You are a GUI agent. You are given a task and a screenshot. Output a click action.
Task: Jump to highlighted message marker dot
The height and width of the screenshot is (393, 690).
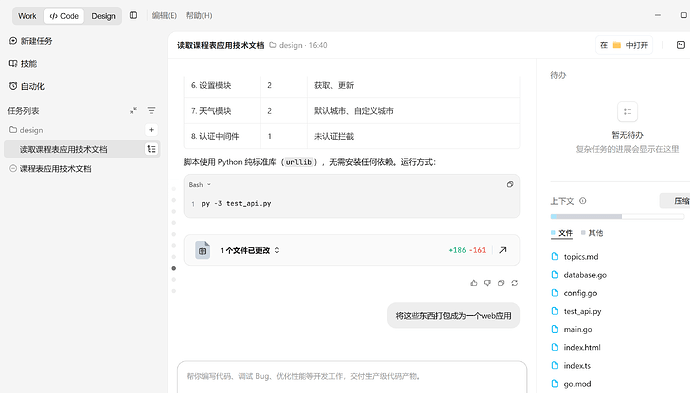[x=174, y=268]
